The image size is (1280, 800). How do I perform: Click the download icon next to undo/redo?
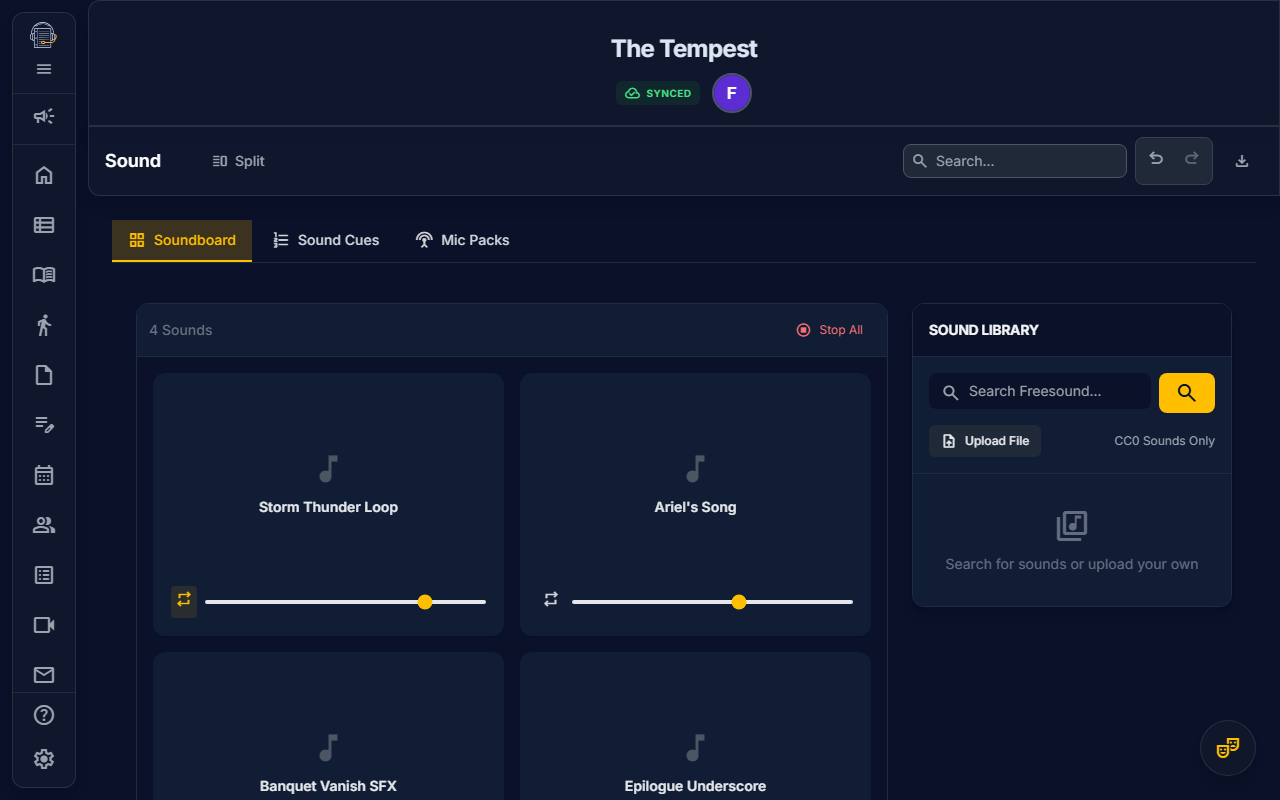[1241, 160]
